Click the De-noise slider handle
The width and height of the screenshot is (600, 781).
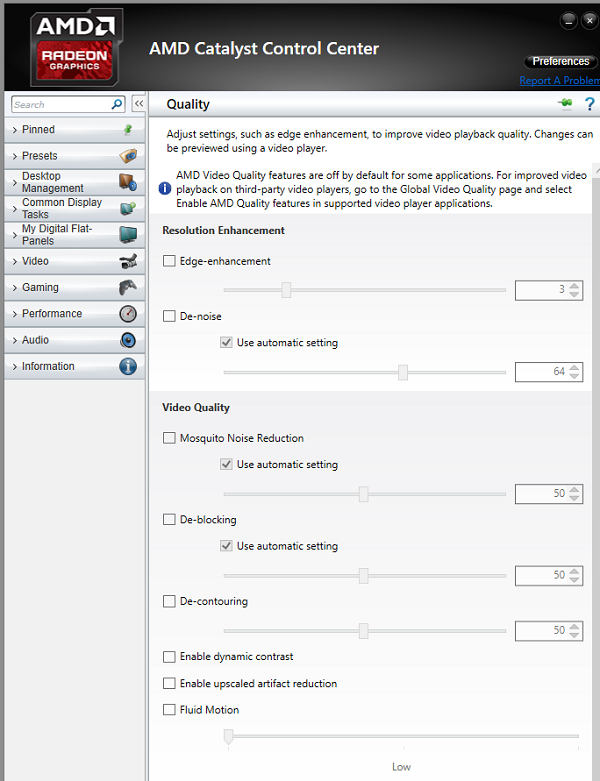tap(403, 372)
